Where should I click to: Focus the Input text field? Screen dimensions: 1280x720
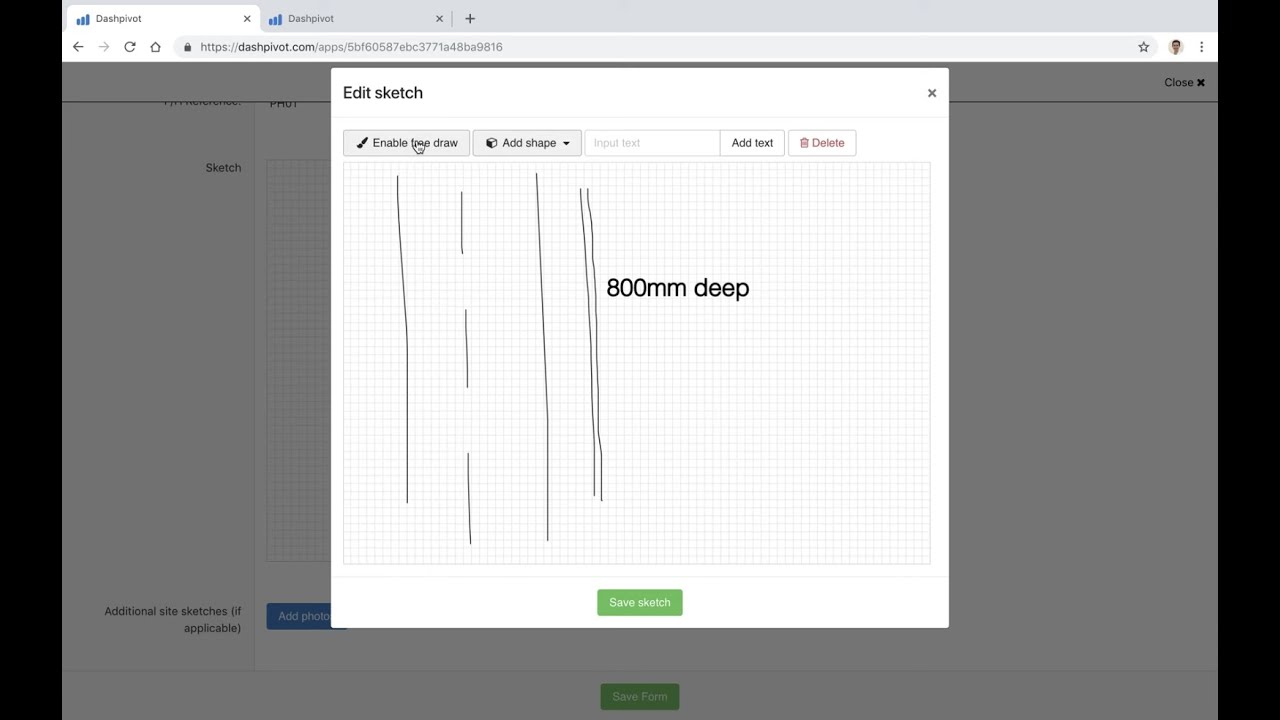(x=651, y=143)
